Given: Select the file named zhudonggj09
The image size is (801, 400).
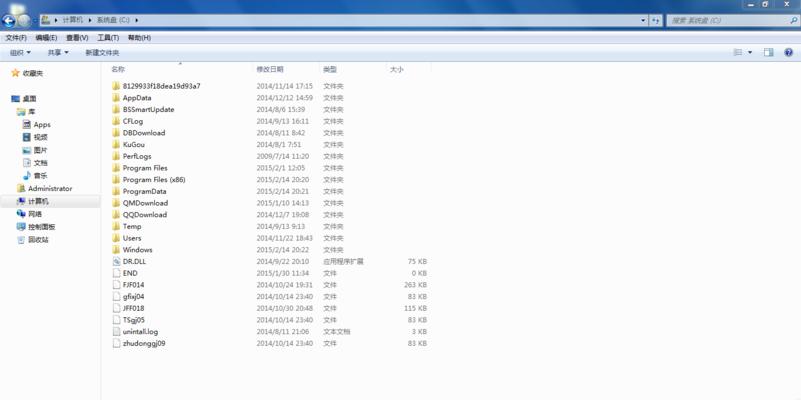Looking at the screenshot, I should pos(144,343).
